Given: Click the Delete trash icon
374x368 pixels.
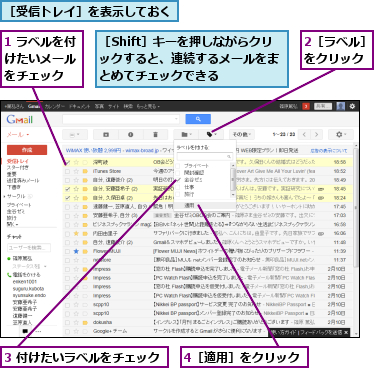Looking at the screenshot, I should (x=155, y=135).
